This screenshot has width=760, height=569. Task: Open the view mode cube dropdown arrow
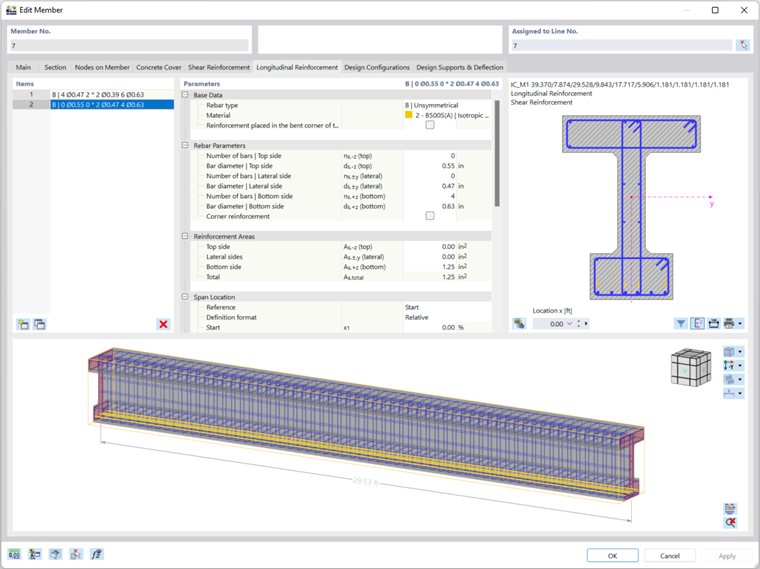coord(740,351)
